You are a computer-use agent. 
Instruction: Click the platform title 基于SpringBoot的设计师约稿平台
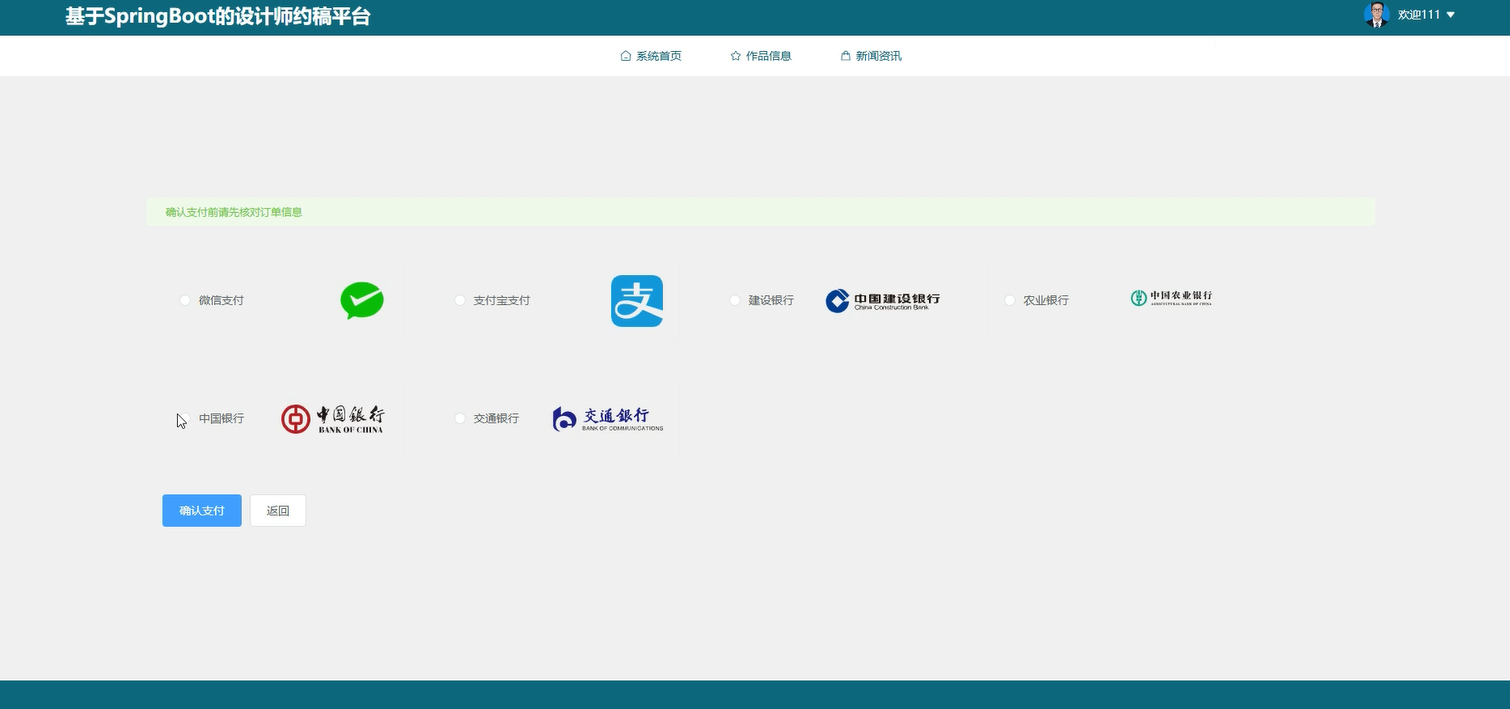coord(218,16)
